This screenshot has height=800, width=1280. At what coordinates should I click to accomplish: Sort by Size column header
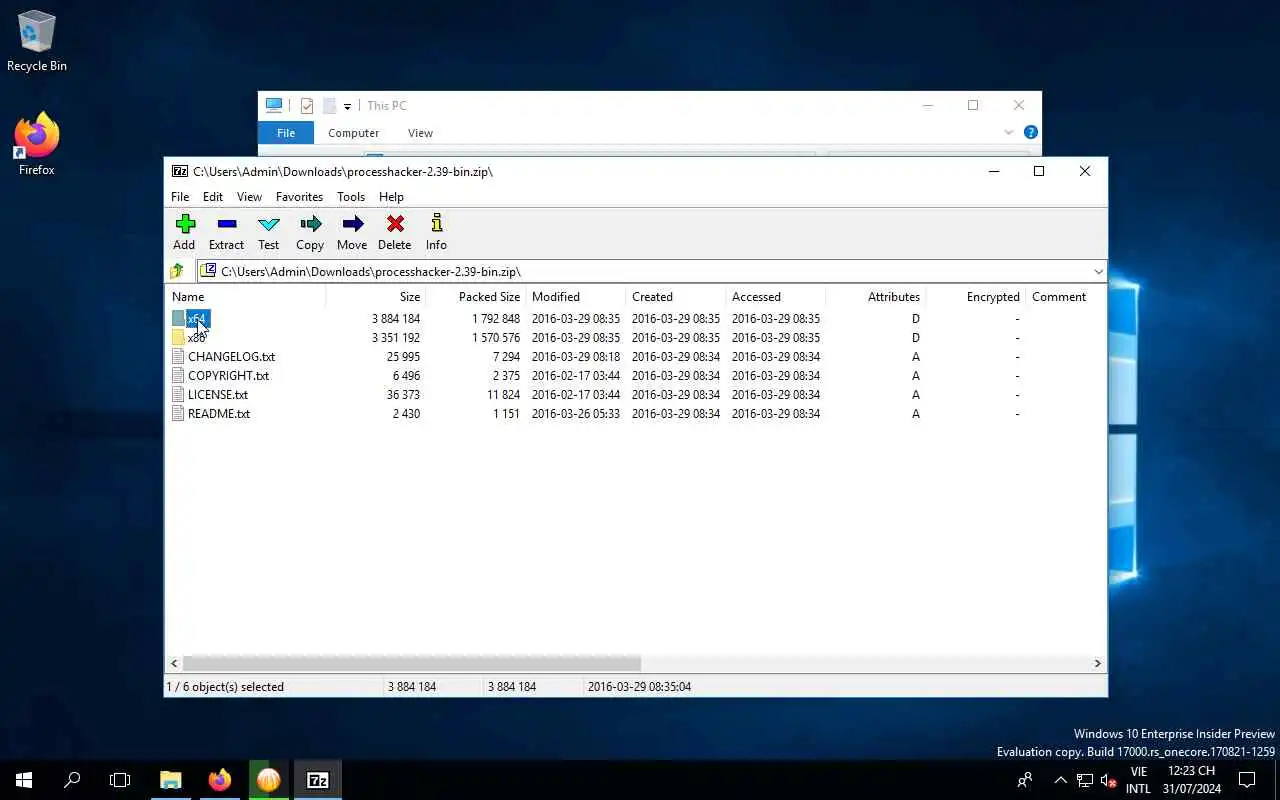(x=376, y=297)
